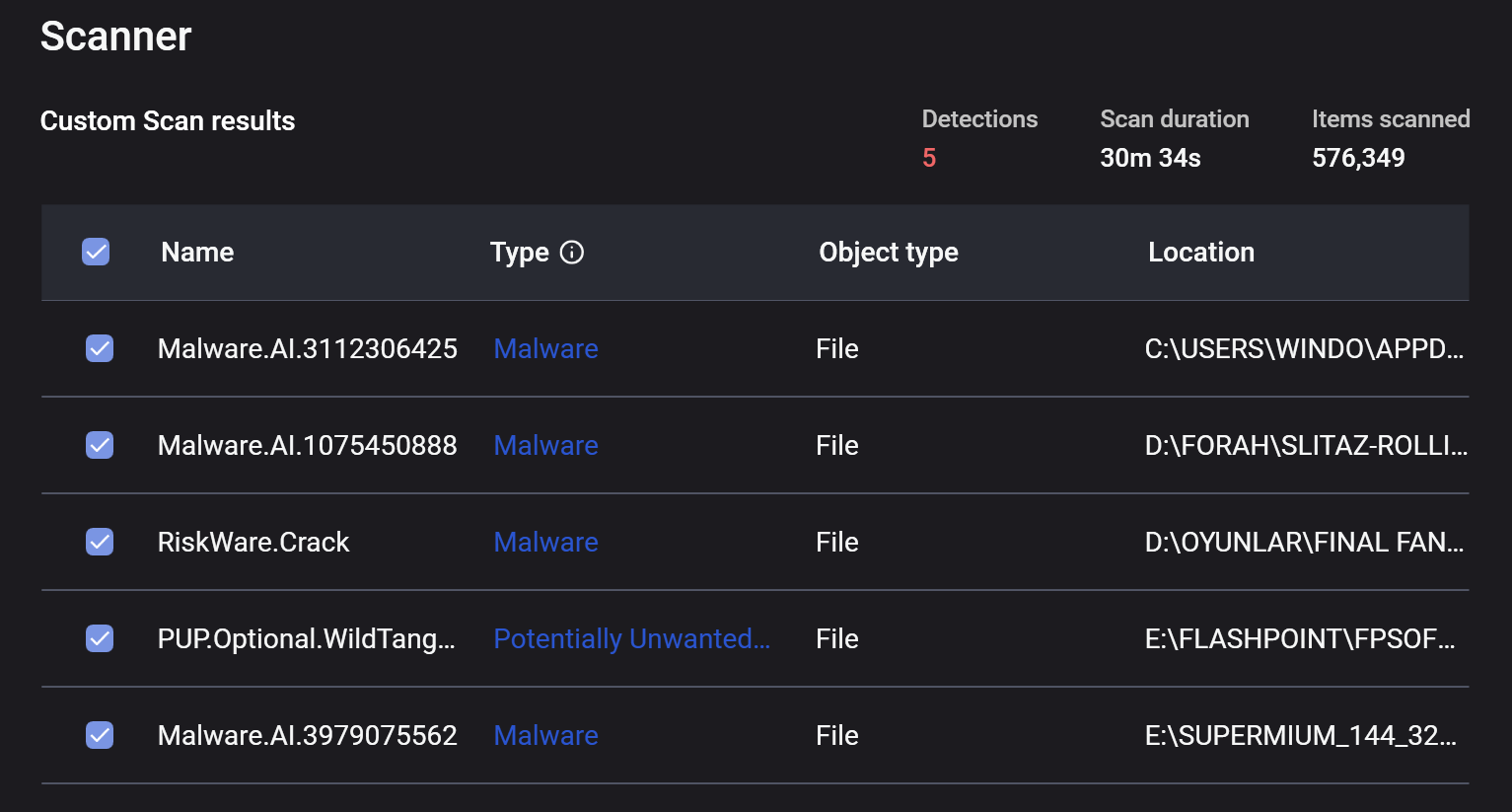Click the scan duration value 30m 34s
Image resolution: width=1512 pixels, height=812 pixels.
[x=1150, y=158]
